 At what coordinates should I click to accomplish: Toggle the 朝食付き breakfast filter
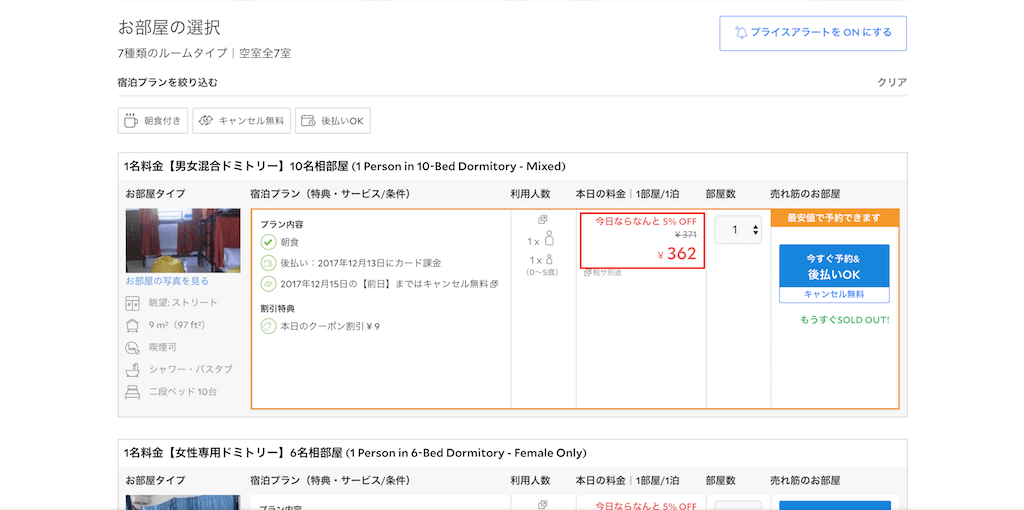153,121
